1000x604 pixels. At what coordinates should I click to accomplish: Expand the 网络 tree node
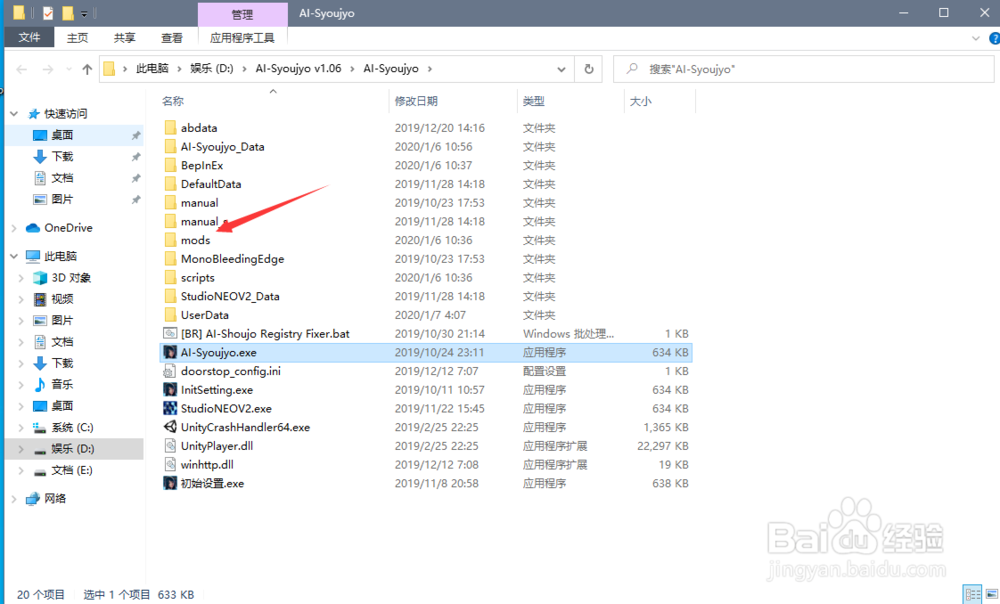click(x=14, y=498)
